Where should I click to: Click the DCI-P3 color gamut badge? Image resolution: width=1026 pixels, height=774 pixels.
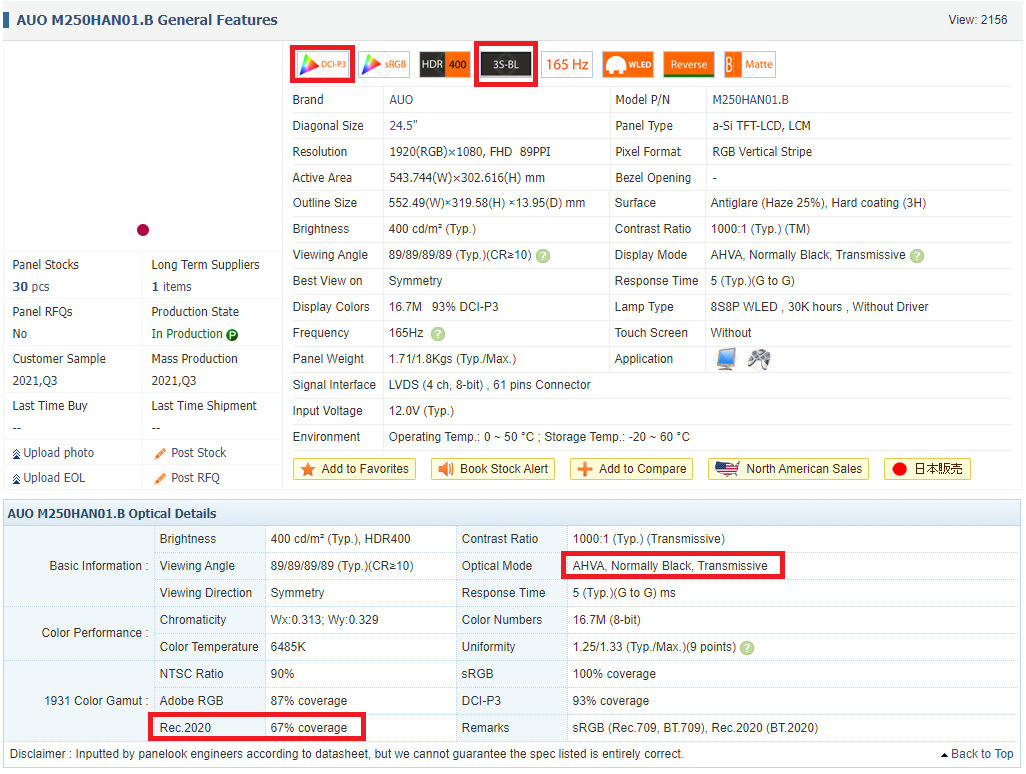(x=323, y=64)
